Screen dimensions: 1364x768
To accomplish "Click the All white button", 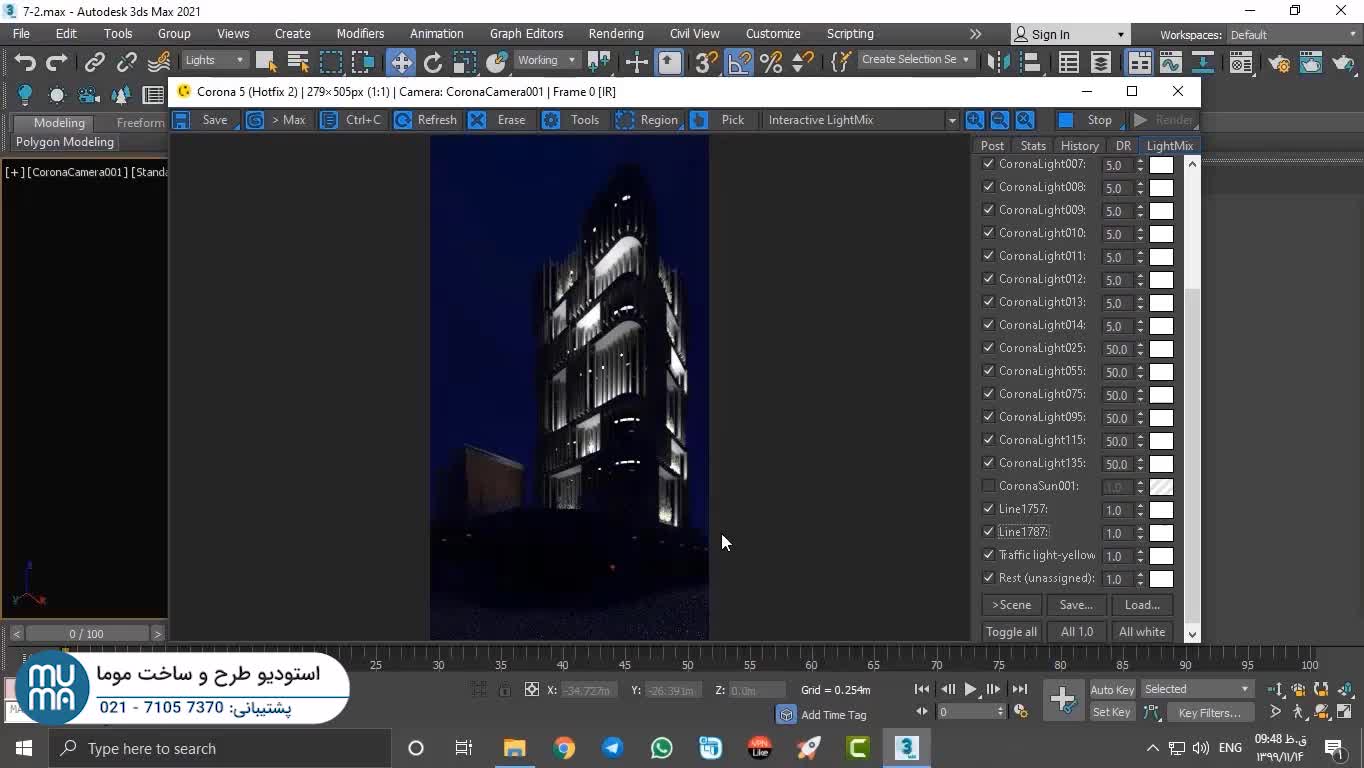I will coord(1142,632).
